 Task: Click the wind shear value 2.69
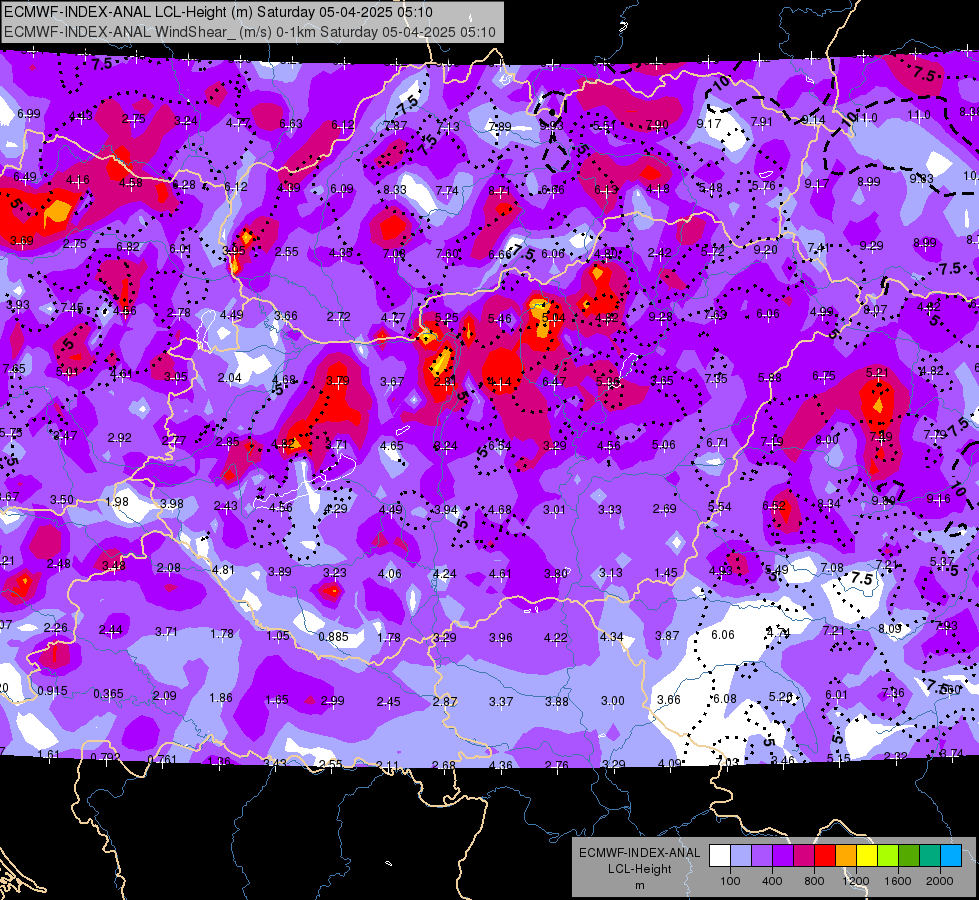tap(664, 508)
